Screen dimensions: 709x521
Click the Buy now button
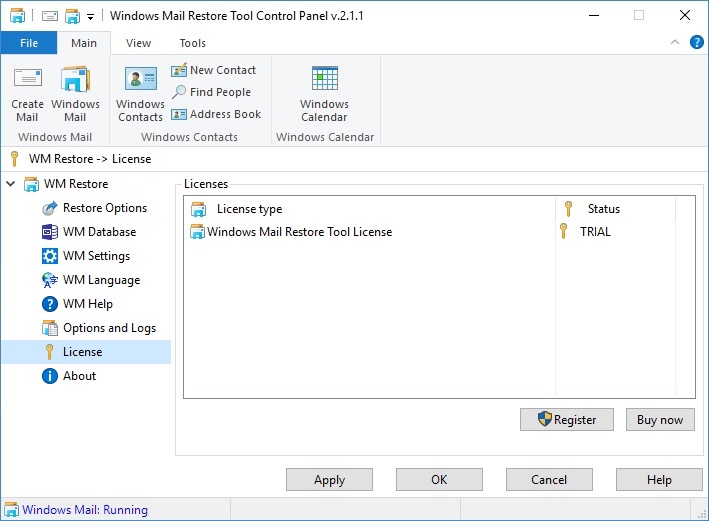pos(660,420)
